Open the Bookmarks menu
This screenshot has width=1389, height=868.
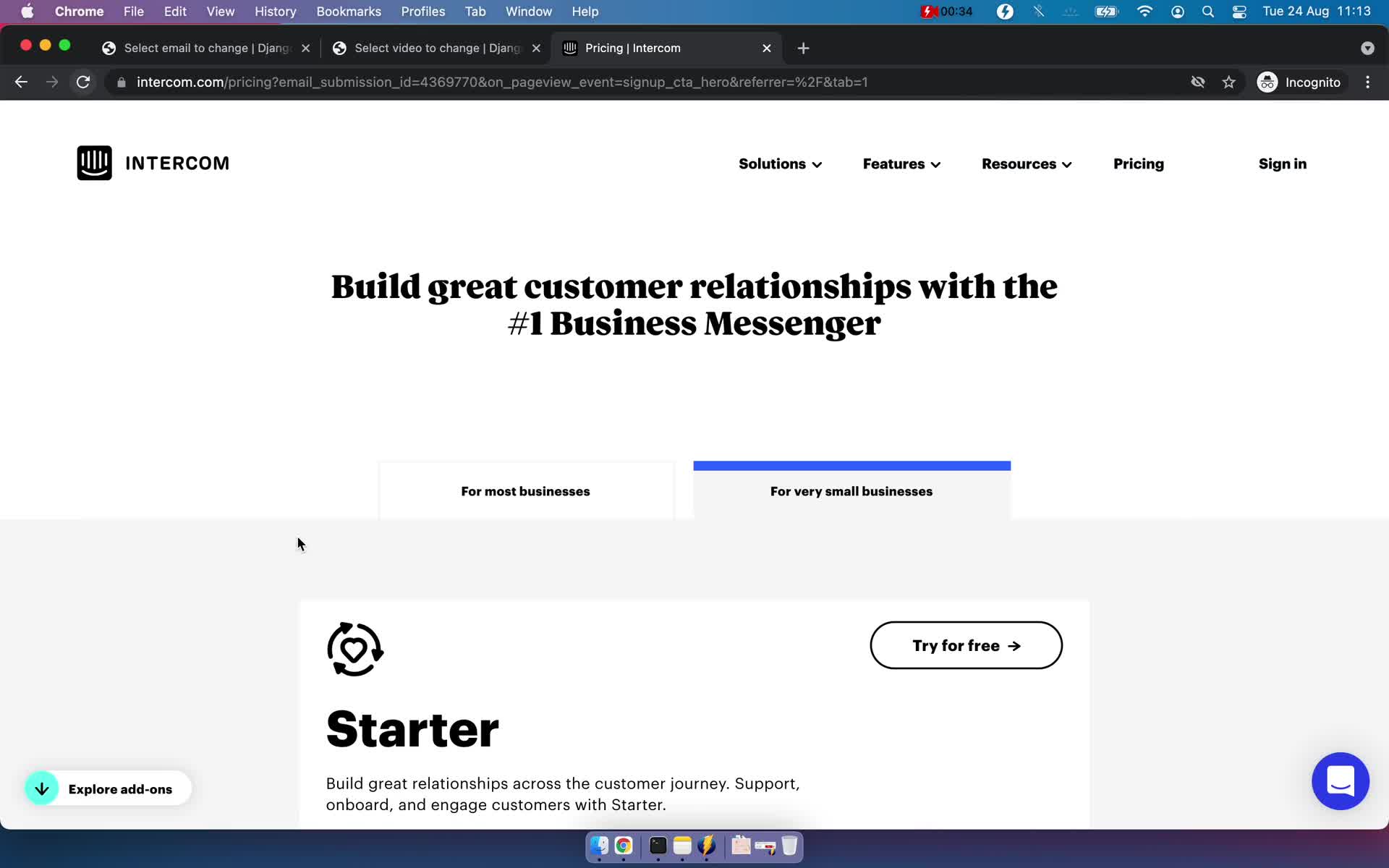(x=349, y=12)
